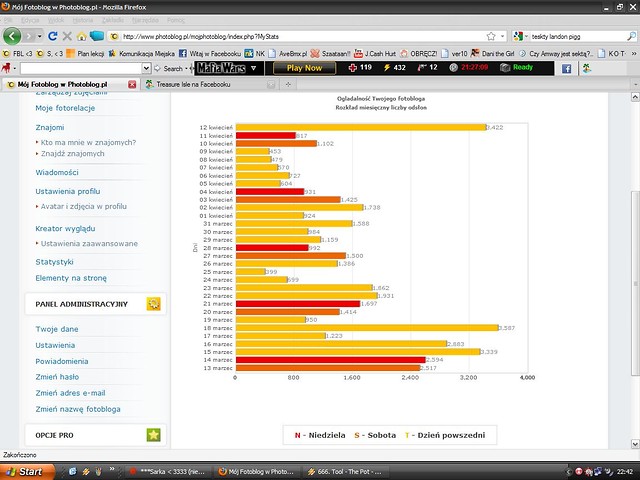Click Mafia Wars Ready camera icon
The image size is (640, 480).
click(505, 68)
